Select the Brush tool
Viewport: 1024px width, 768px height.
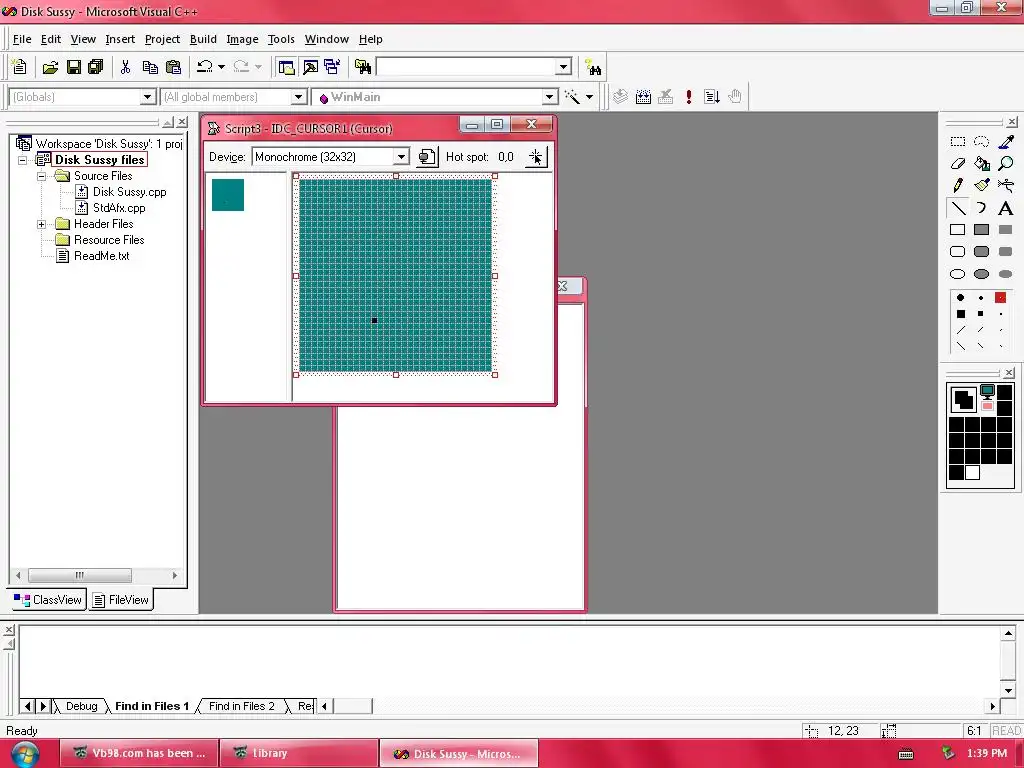[982, 185]
